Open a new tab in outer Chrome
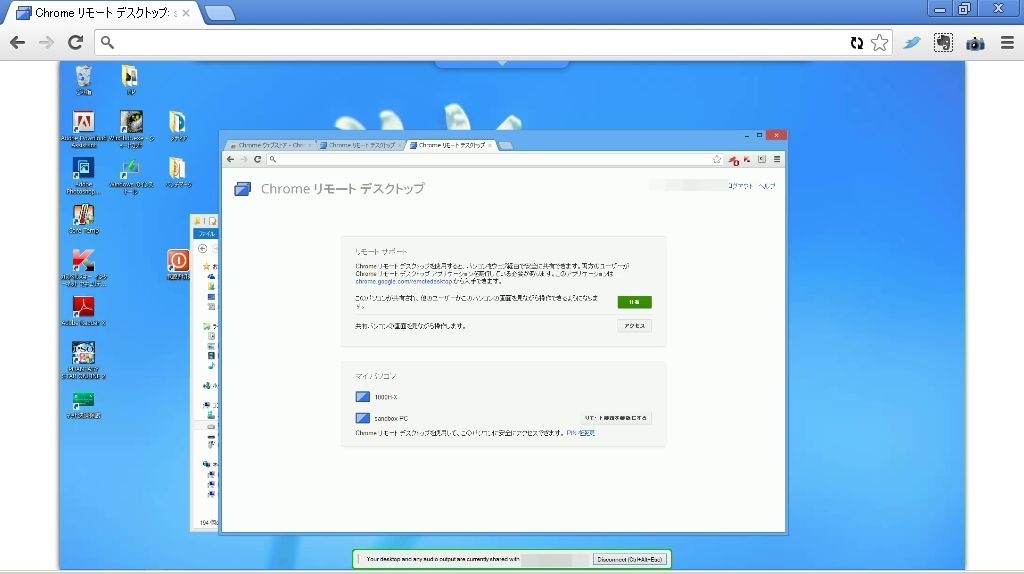 [219, 13]
